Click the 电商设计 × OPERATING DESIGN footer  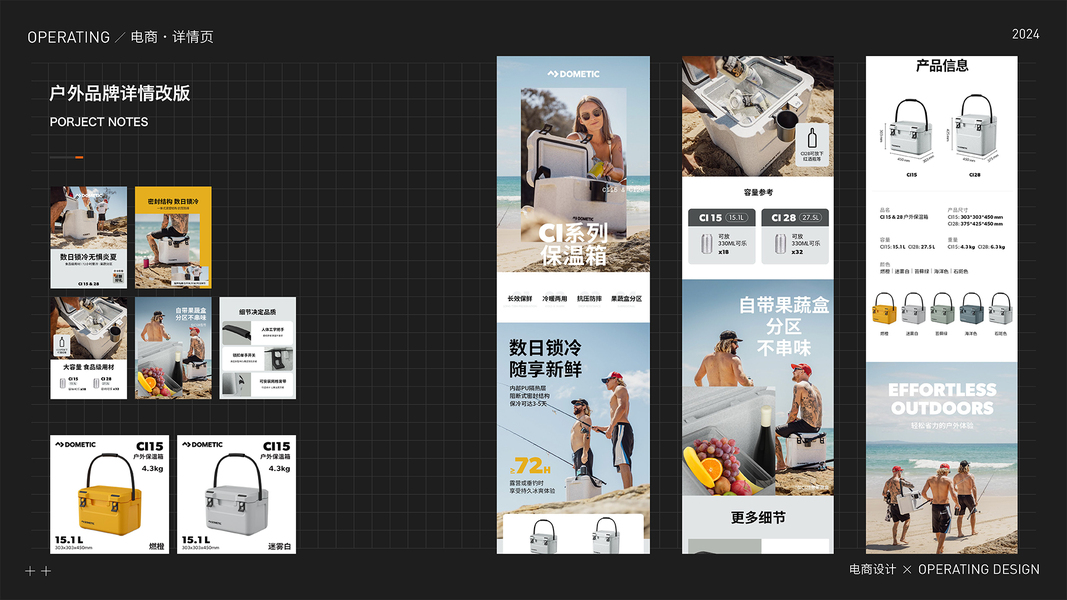[x=944, y=569]
